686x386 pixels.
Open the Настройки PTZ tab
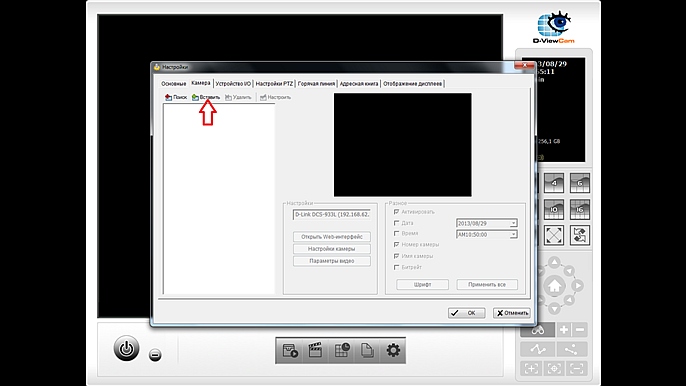point(274,84)
